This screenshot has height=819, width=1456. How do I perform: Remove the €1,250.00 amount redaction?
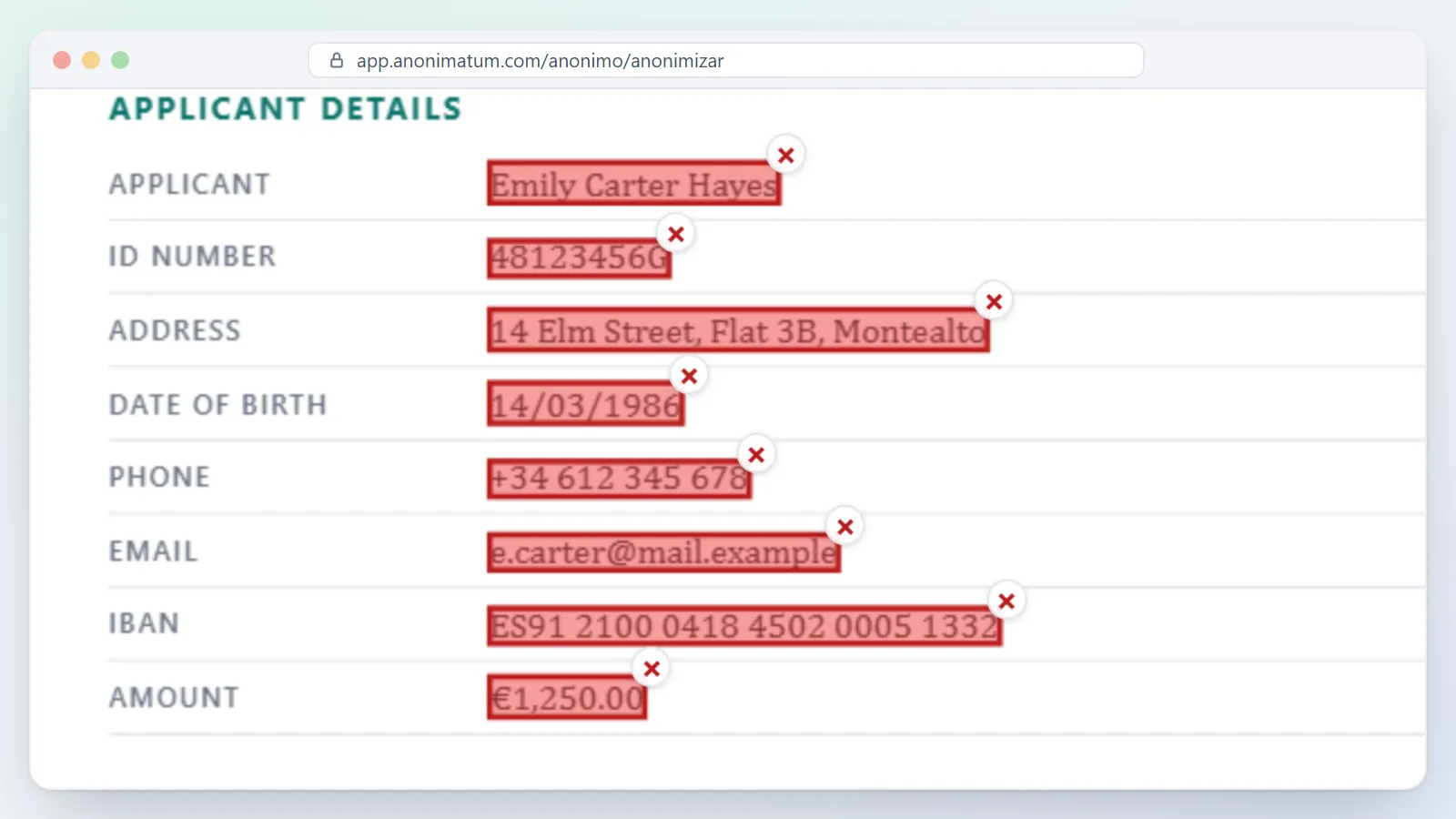[652, 669]
